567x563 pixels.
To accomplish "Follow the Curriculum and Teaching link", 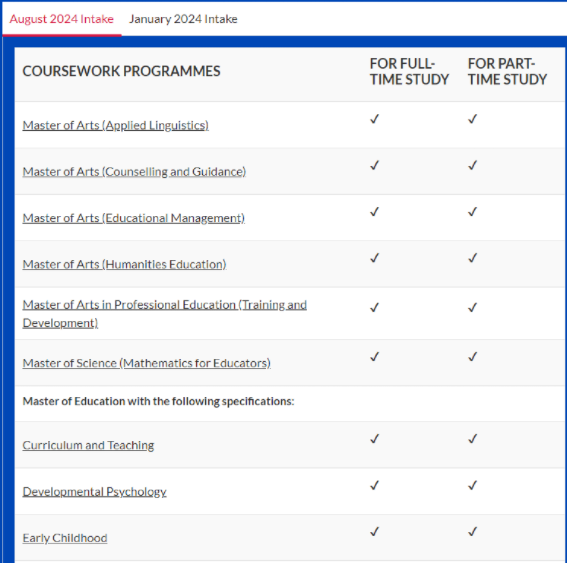I will (88, 445).
